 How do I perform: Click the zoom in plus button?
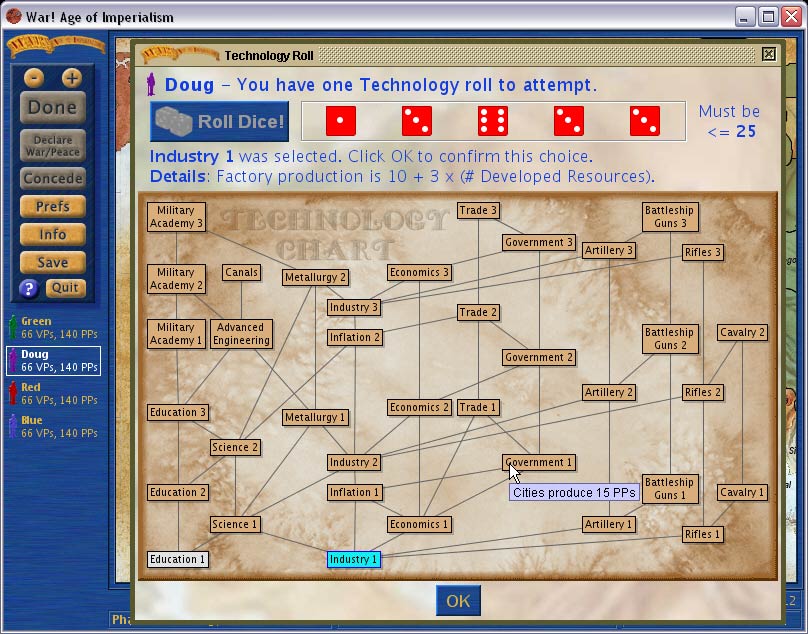pos(71,78)
